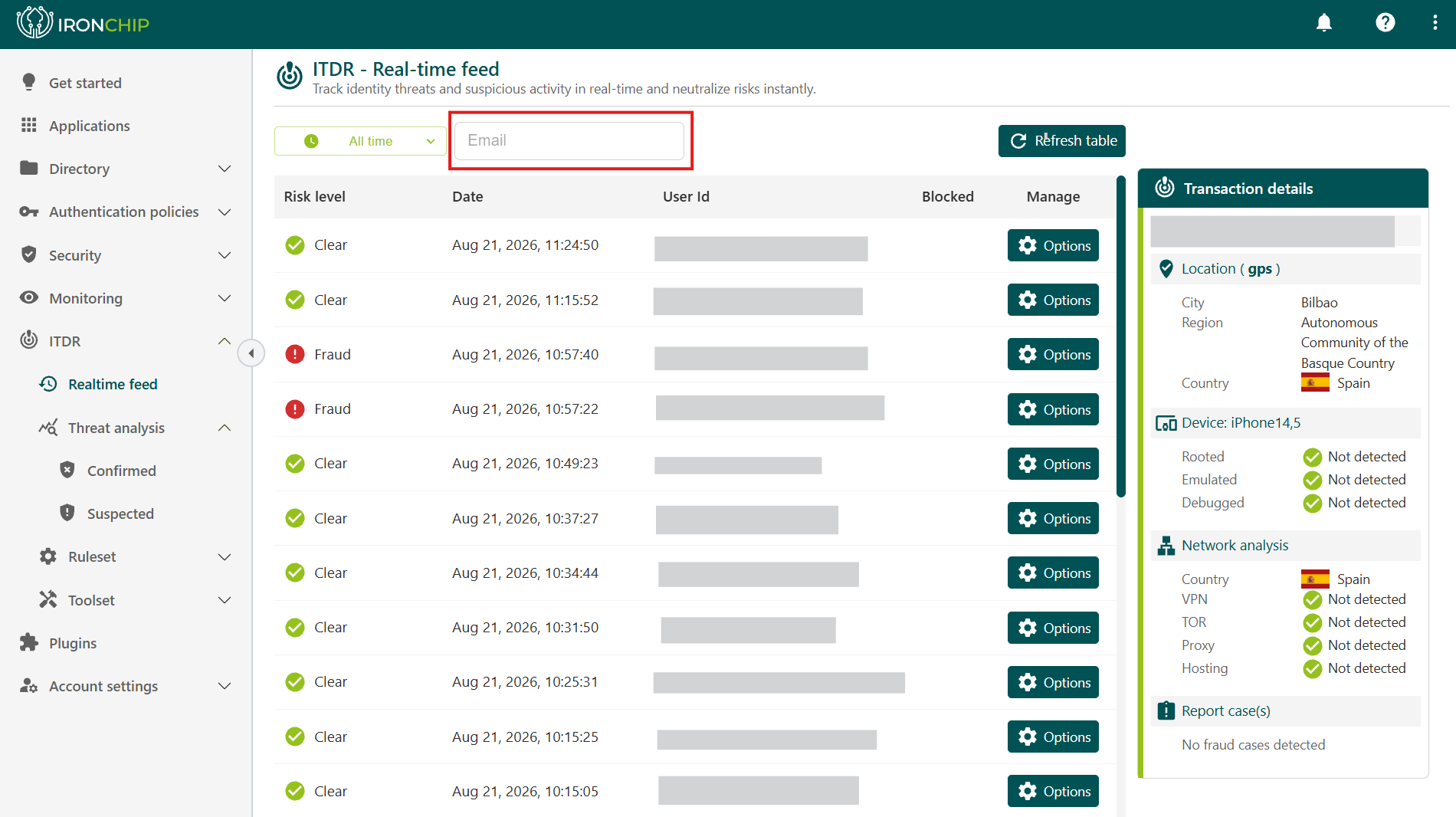This screenshot has height=817, width=1456.
Task: Open Options for the 10:15:05 row
Action: 1053,791
